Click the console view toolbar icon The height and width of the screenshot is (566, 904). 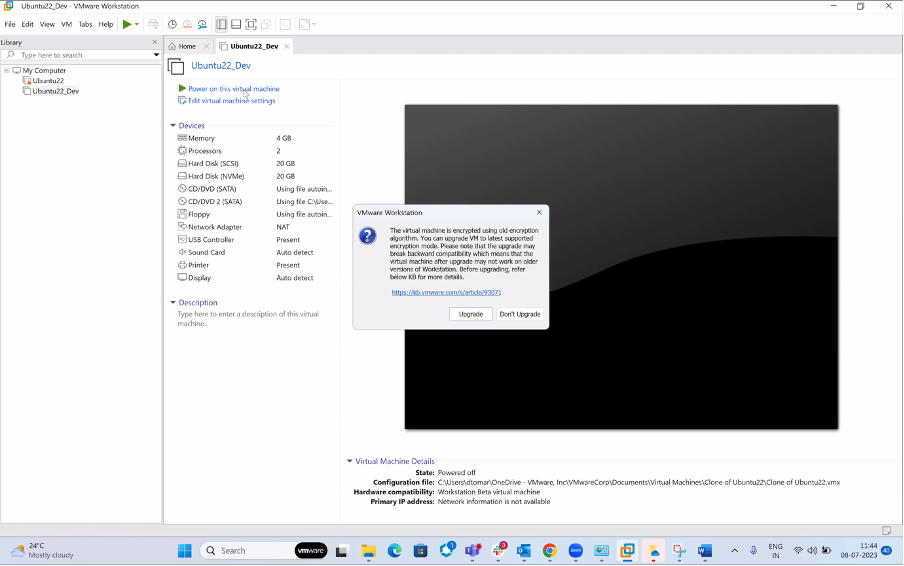click(285, 24)
